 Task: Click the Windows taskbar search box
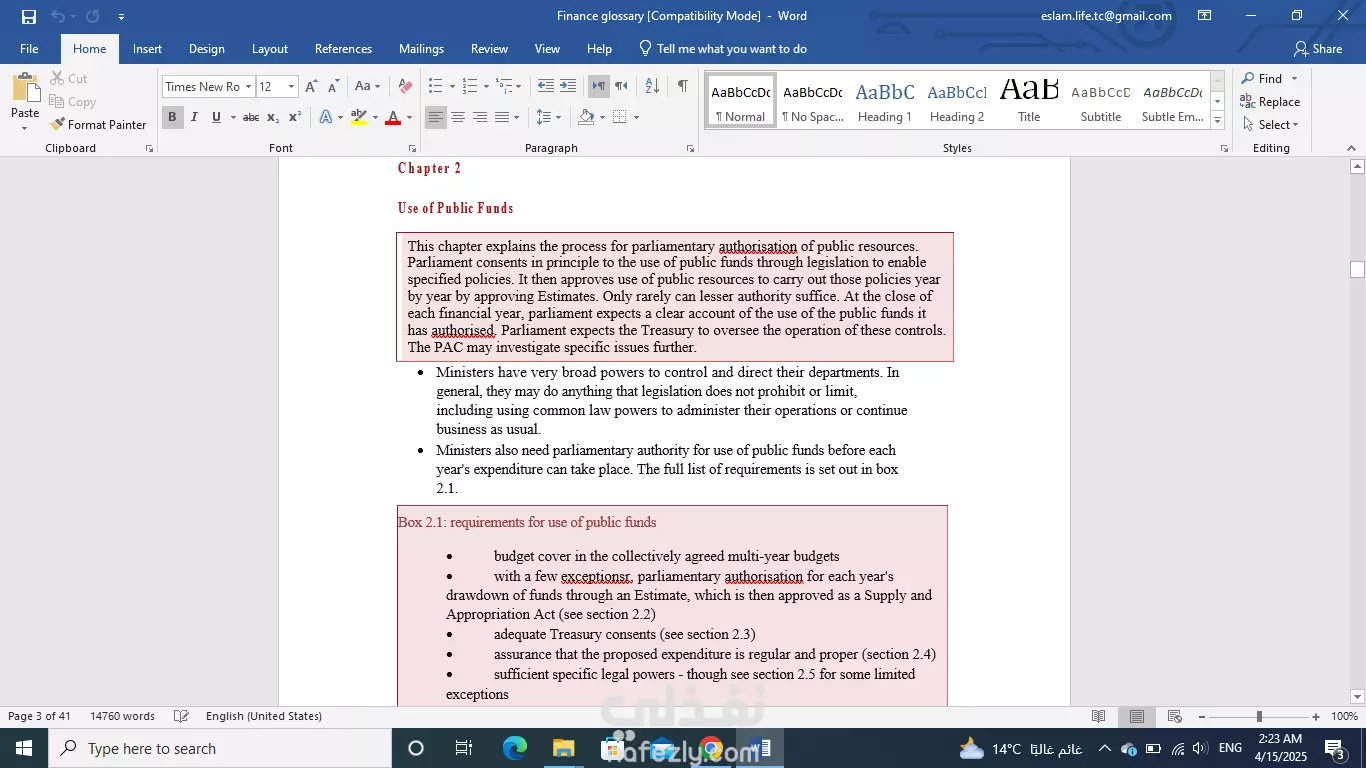pyautogui.click(x=219, y=748)
